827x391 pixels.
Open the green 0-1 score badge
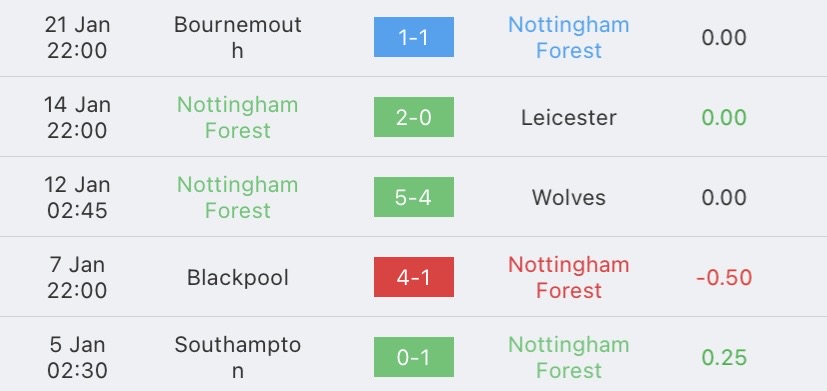(414, 357)
